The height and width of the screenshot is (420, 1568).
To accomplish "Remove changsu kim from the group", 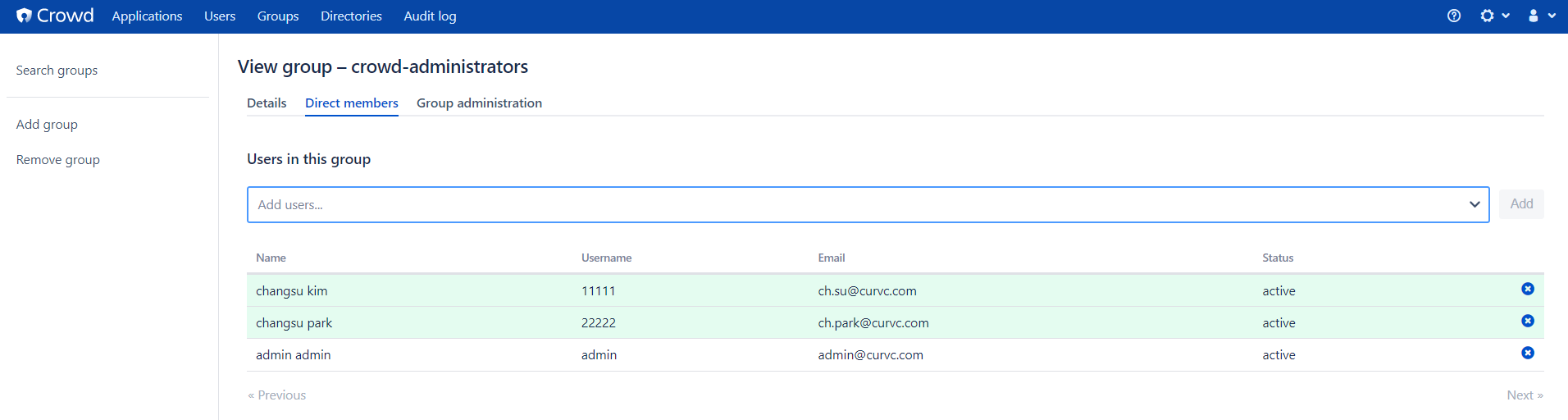I will point(1528,289).
